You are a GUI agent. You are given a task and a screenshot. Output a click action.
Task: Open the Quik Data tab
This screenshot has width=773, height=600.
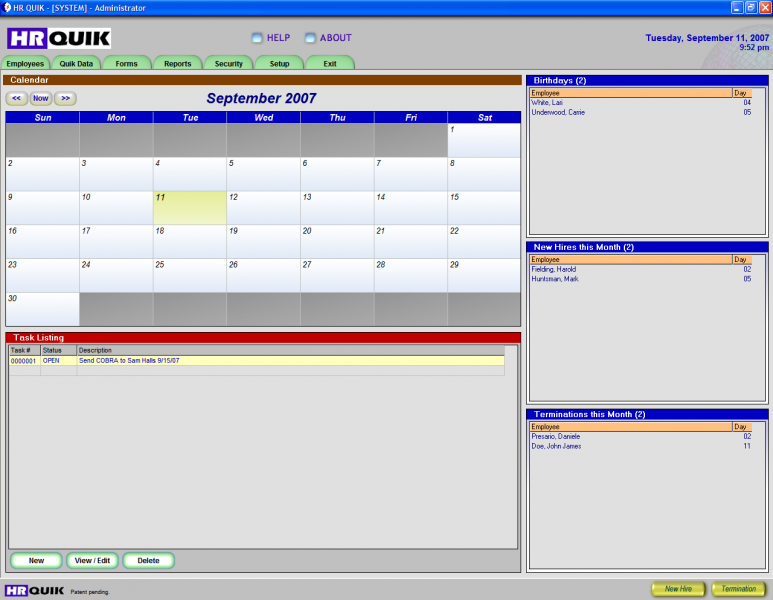[76, 64]
